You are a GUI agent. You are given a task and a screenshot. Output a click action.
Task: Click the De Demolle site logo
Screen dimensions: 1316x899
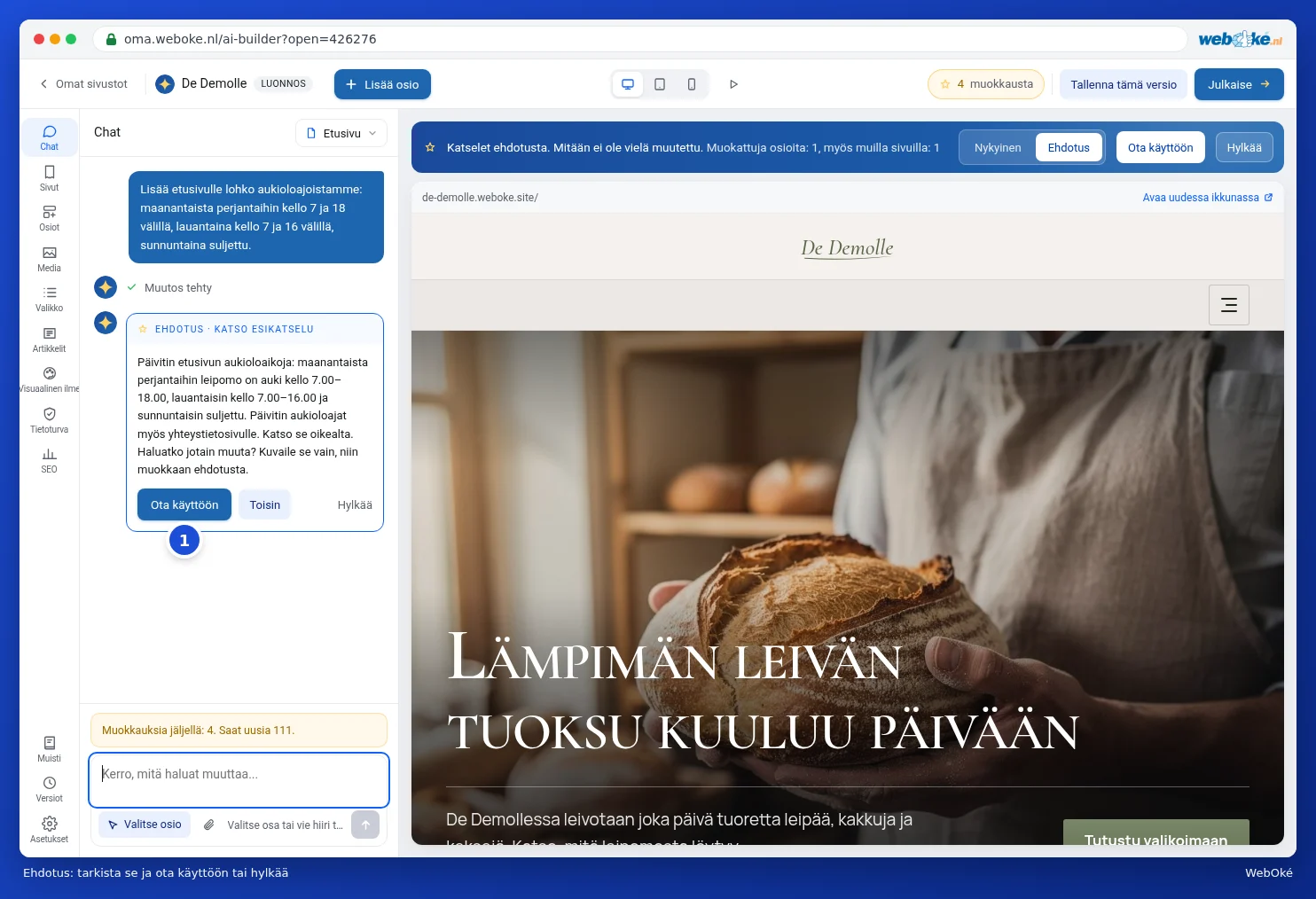pyautogui.click(x=847, y=248)
